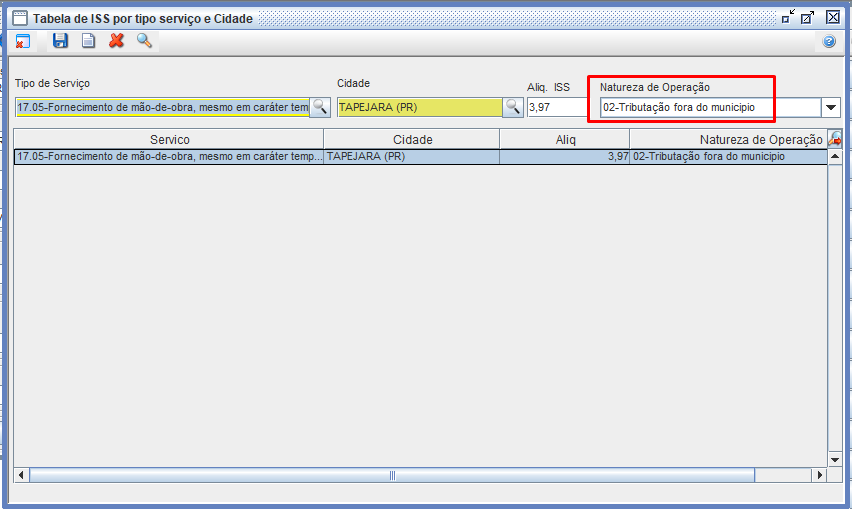852x509 pixels.
Task: Click the horizontal scrollbar right arrow
Action: [819, 475]
